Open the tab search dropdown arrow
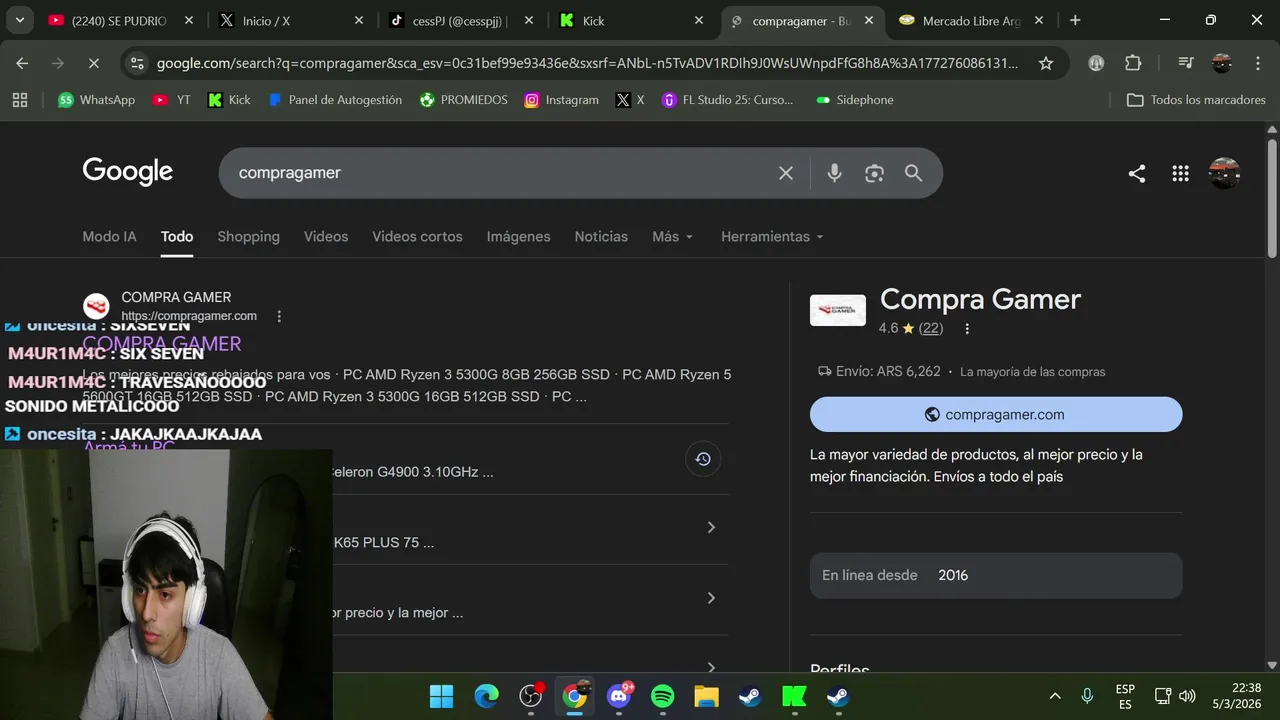1280x720 pixels. click(x=20, y=20)
